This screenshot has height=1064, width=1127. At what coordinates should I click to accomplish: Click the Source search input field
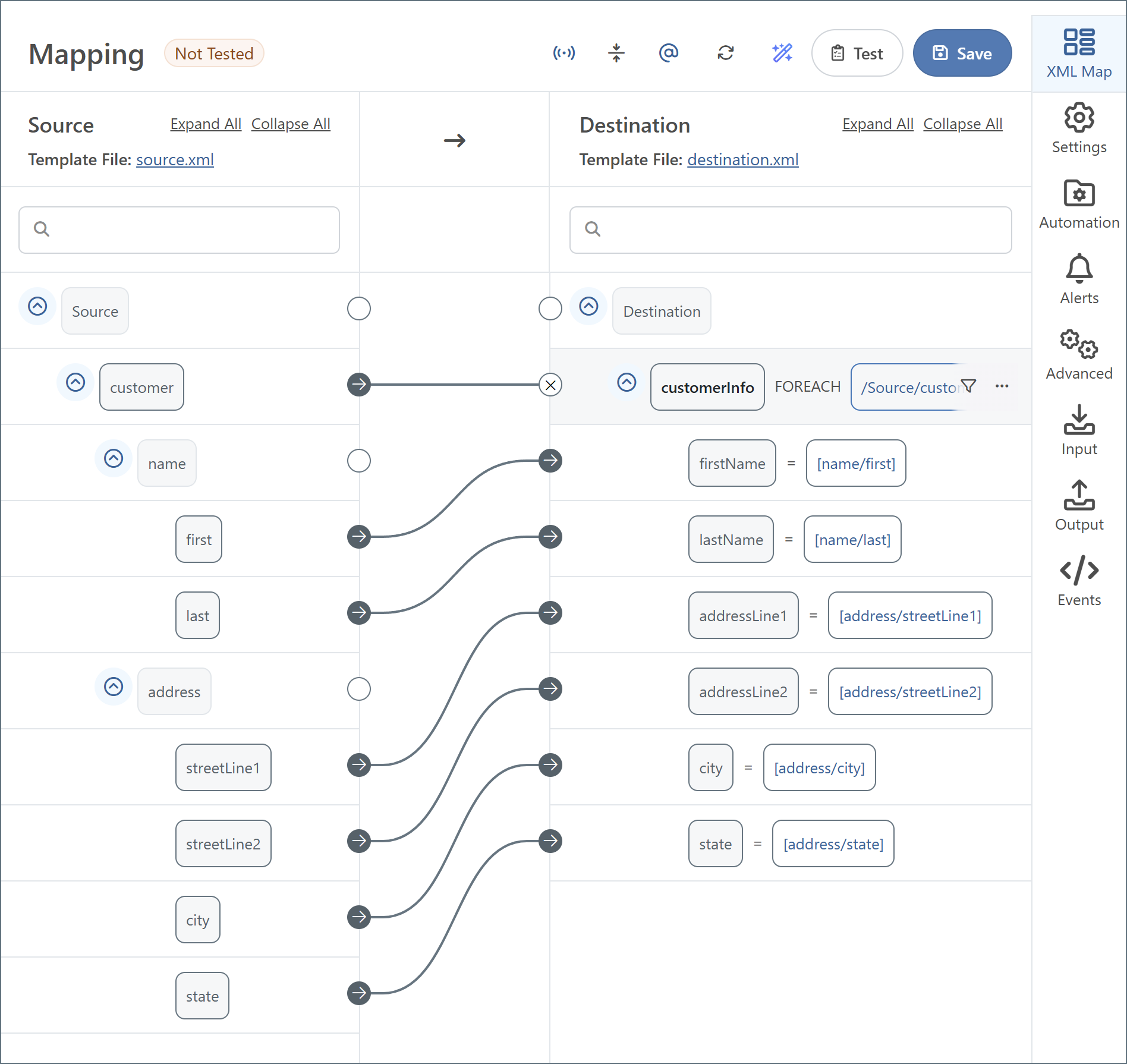pyautogui.click(x=180, y=230)
